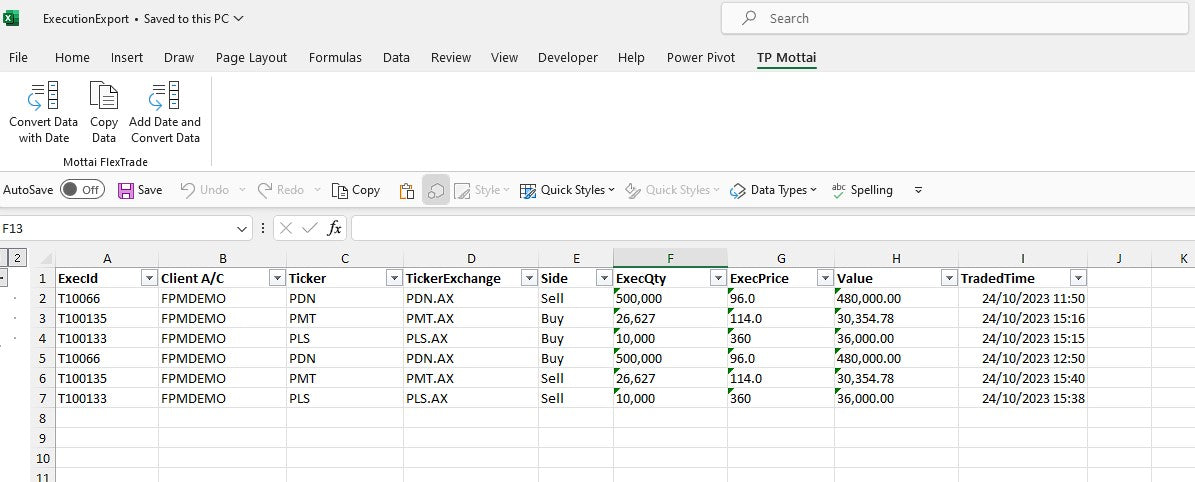Switch to the Draw tab
This screenshot has height=482, width=1195.
(179, 57)
